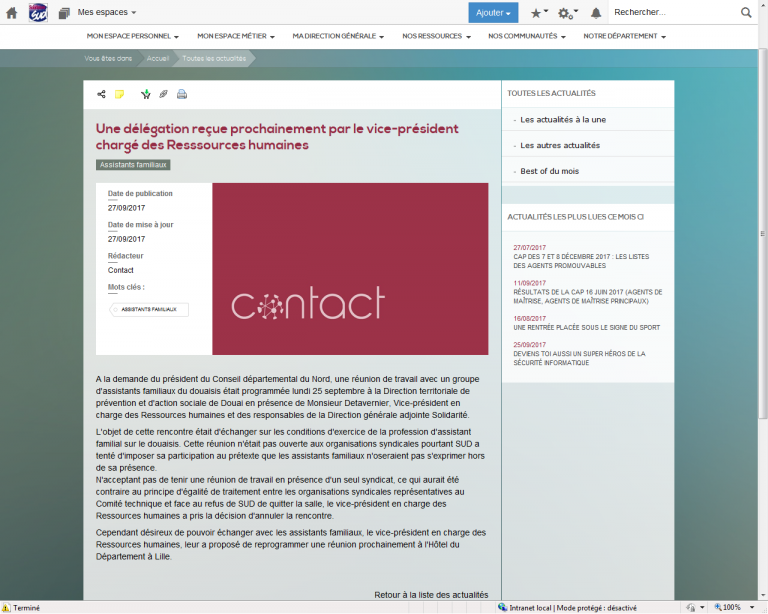Click the article headline text
This screenshot has height=614, width=768.
coord(277,137)
